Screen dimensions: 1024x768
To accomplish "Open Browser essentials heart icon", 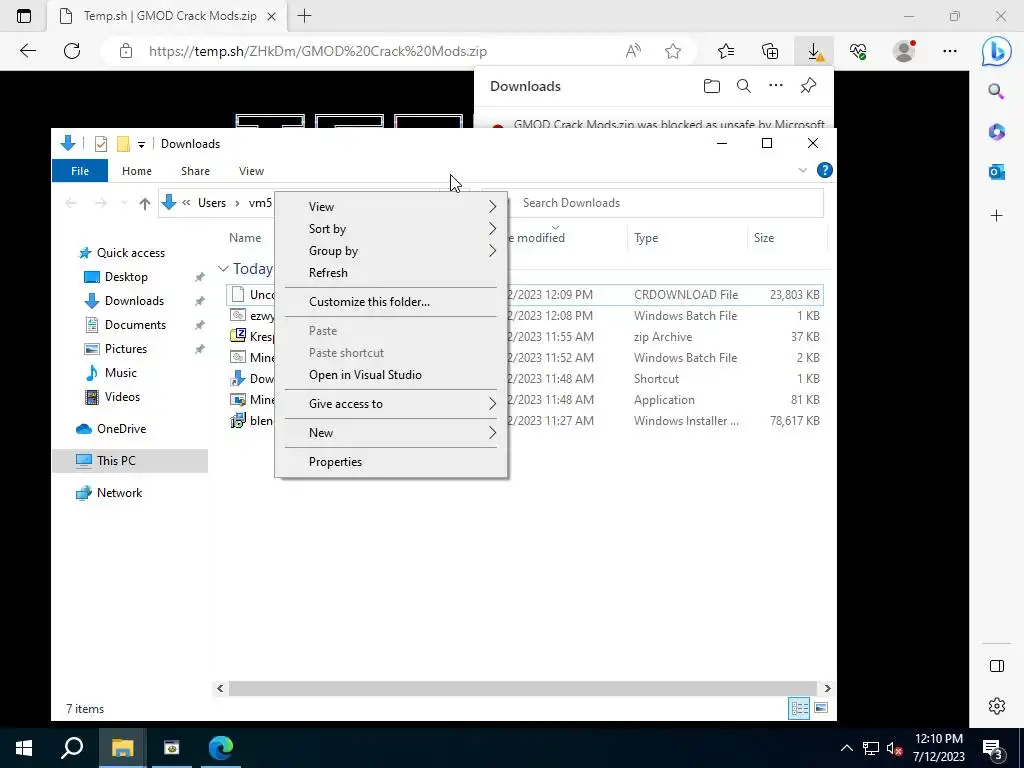I will coord(858,51).
